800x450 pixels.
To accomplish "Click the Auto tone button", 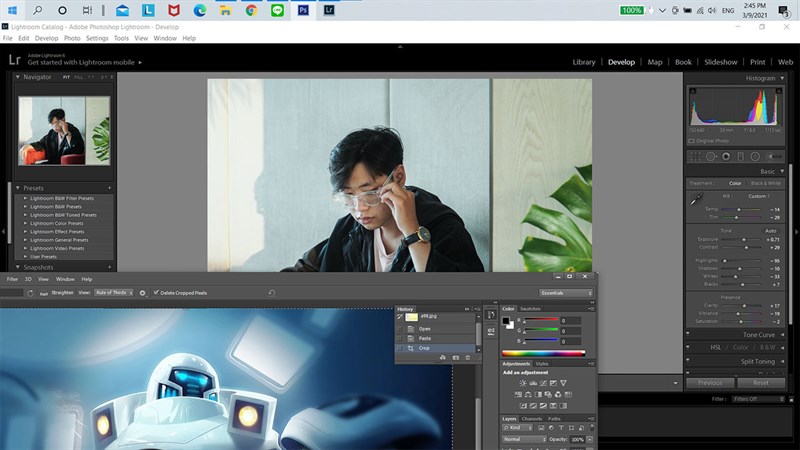I will 770,231.
